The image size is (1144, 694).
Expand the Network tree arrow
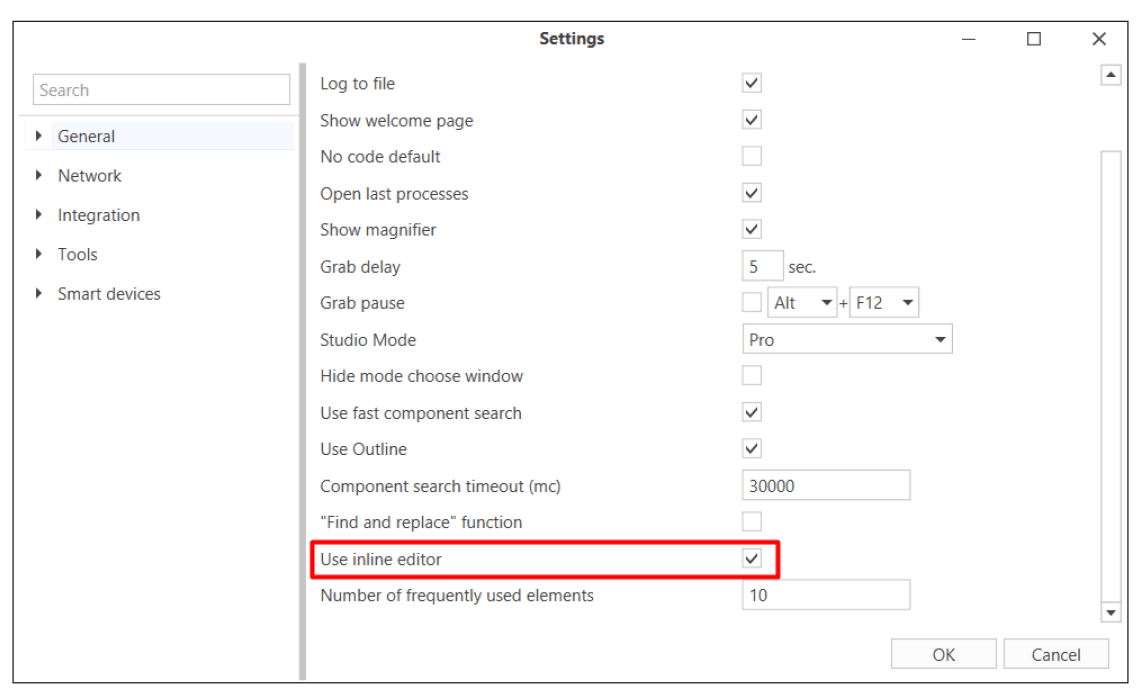39,175
